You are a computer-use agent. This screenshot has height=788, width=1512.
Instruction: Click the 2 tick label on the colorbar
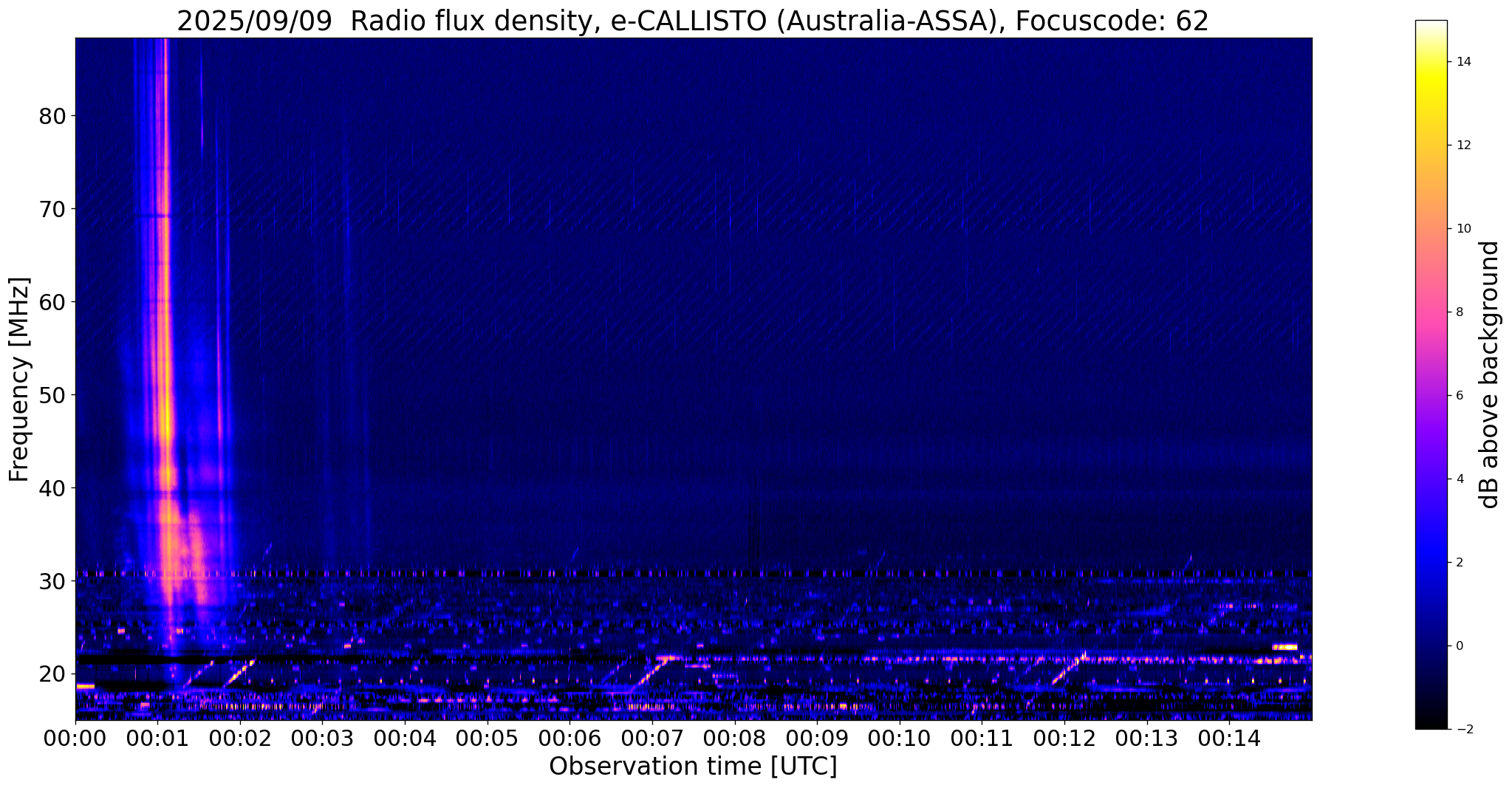(x=1459, y=563)
